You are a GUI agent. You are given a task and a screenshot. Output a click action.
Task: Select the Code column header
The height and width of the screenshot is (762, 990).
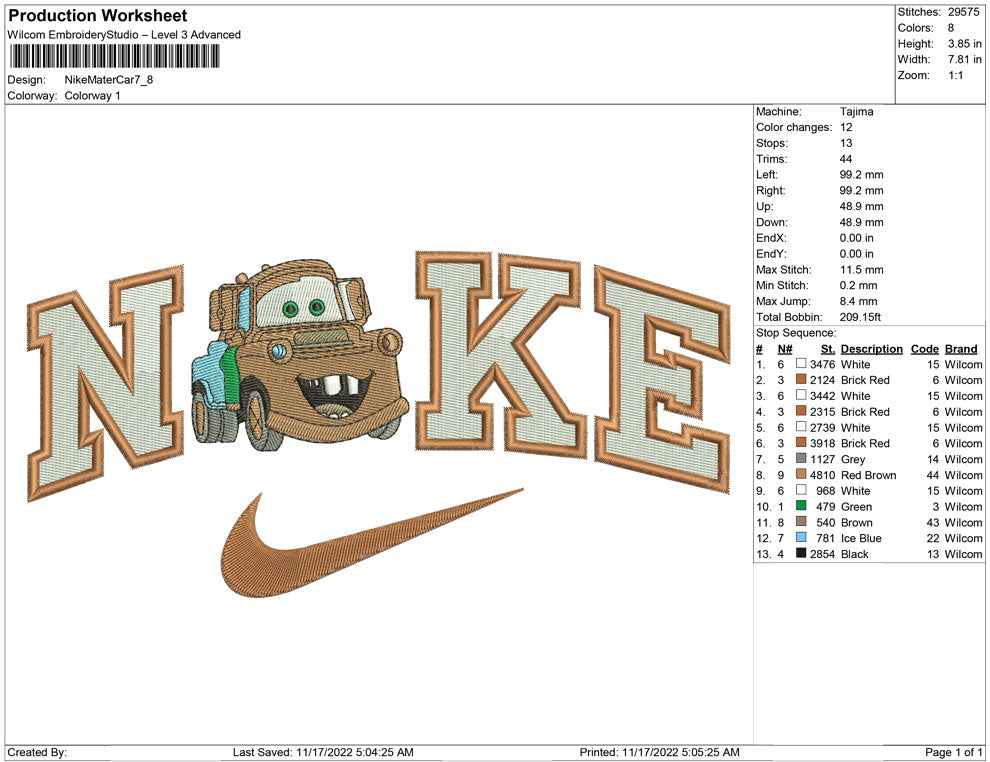click(x=924, y=349)
